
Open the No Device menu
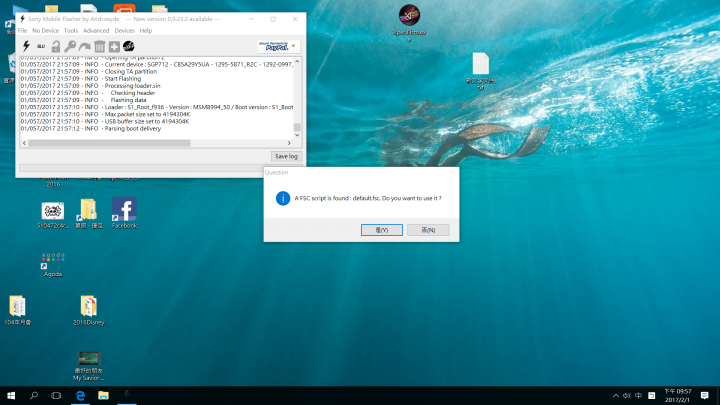point(45,31)
